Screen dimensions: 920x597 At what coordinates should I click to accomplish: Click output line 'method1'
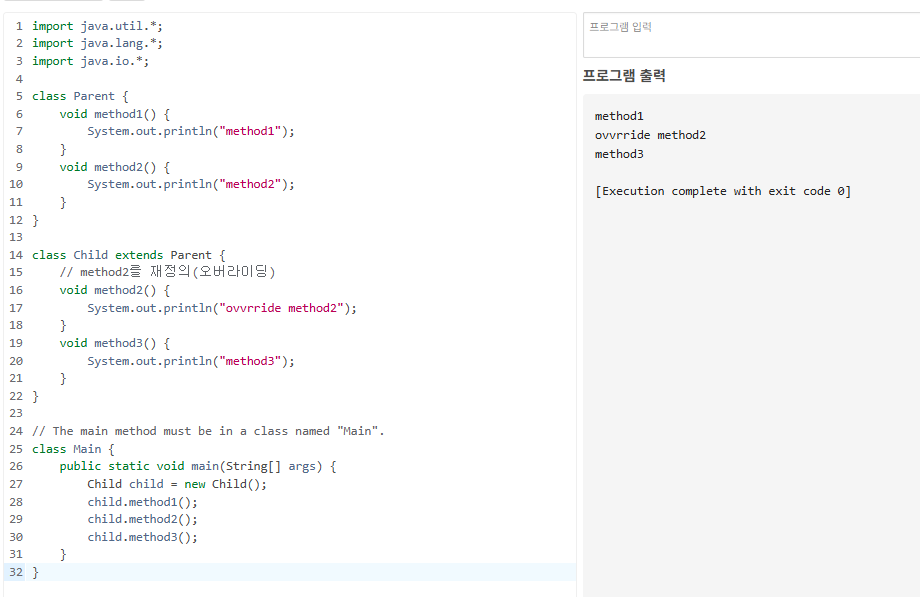click(x=619, y=116)
